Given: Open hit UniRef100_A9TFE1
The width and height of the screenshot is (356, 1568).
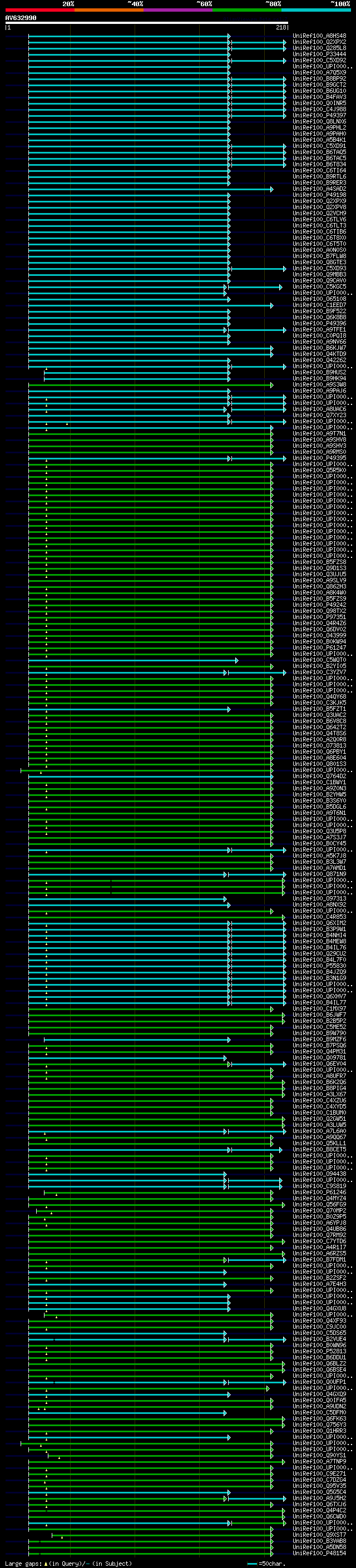Looking at the screenshot, I should 319,329.
